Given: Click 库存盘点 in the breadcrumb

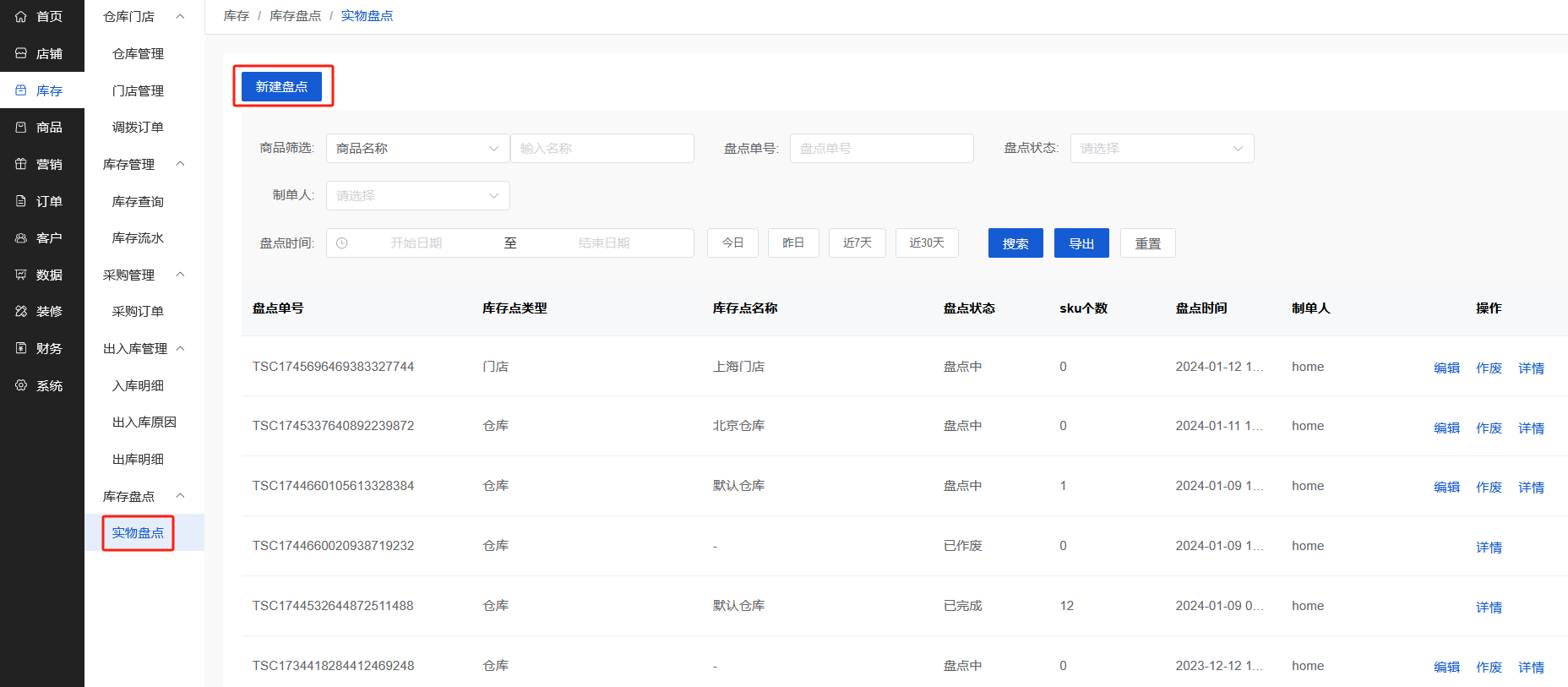Looking at the screenshot, I should coord(295,16).
